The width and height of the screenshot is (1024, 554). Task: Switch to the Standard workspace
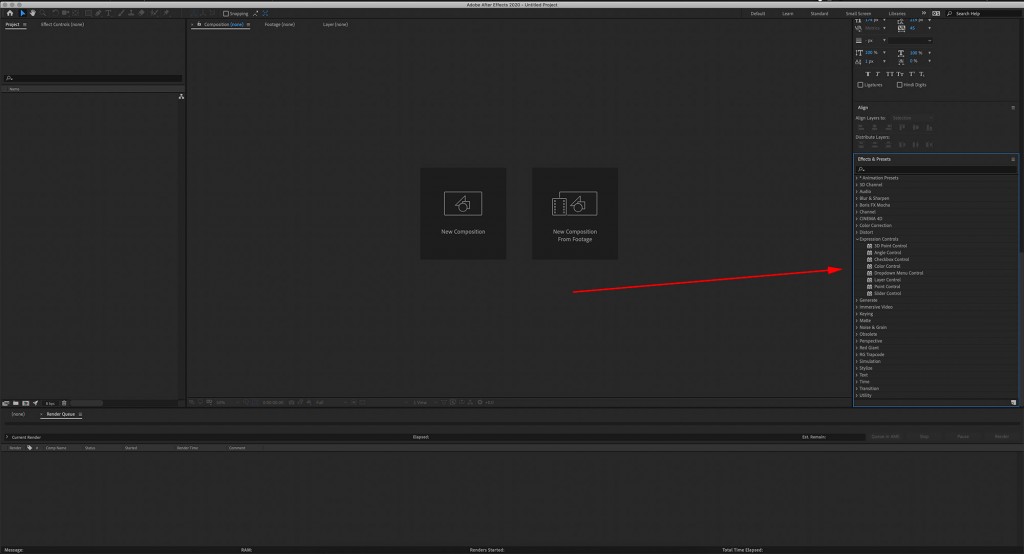coord(819,13)
